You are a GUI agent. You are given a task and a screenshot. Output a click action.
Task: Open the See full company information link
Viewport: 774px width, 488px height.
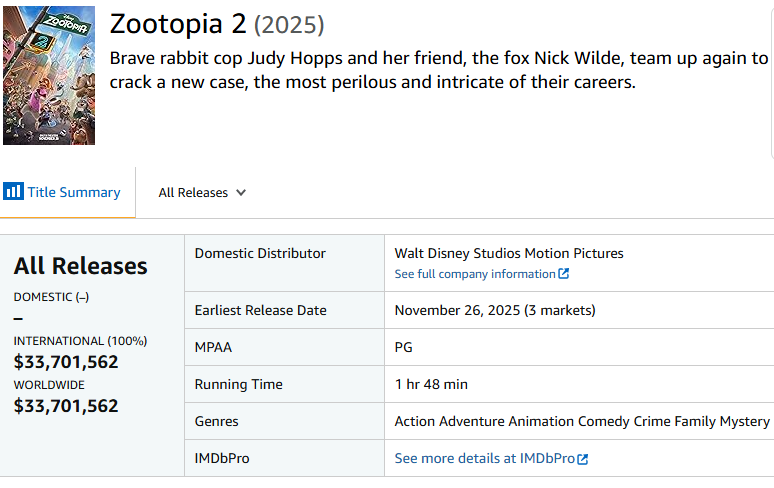[475, 274]
